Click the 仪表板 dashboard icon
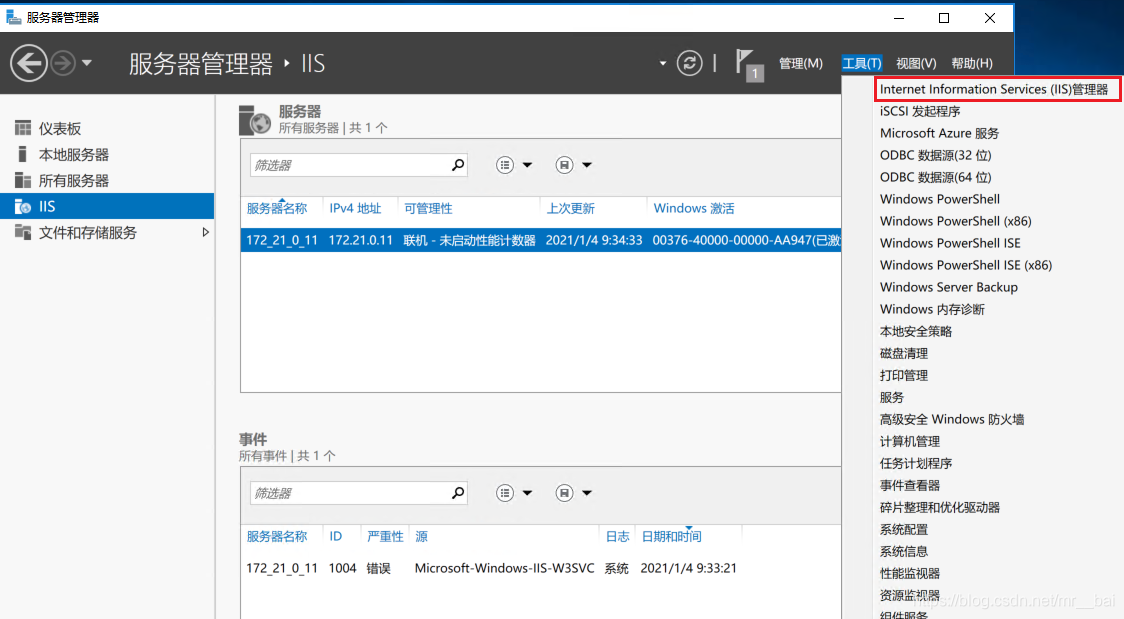Image resolution: width=1124 pixels, height=619 pixels. point(23,128)
